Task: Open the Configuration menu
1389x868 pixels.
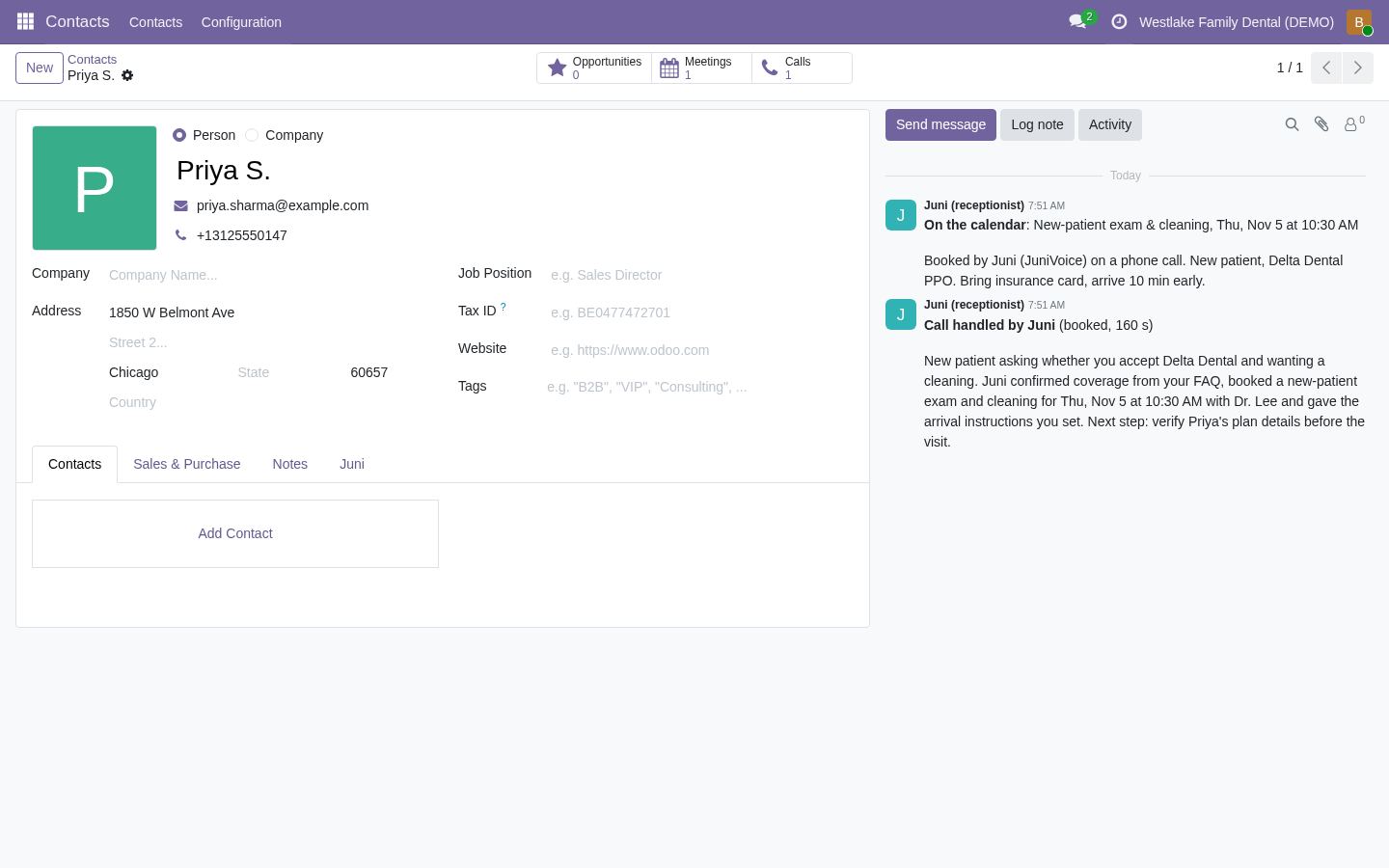Action: click(241, 21)
